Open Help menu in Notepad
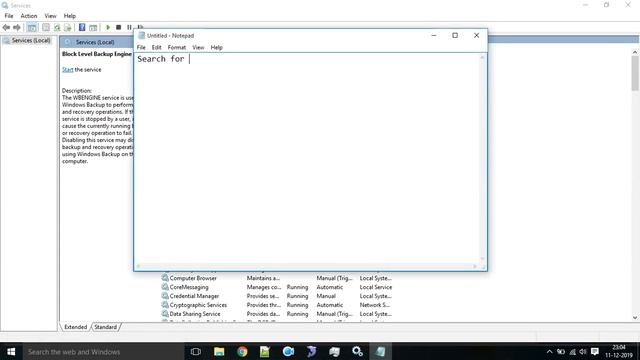 click(216, 47)
